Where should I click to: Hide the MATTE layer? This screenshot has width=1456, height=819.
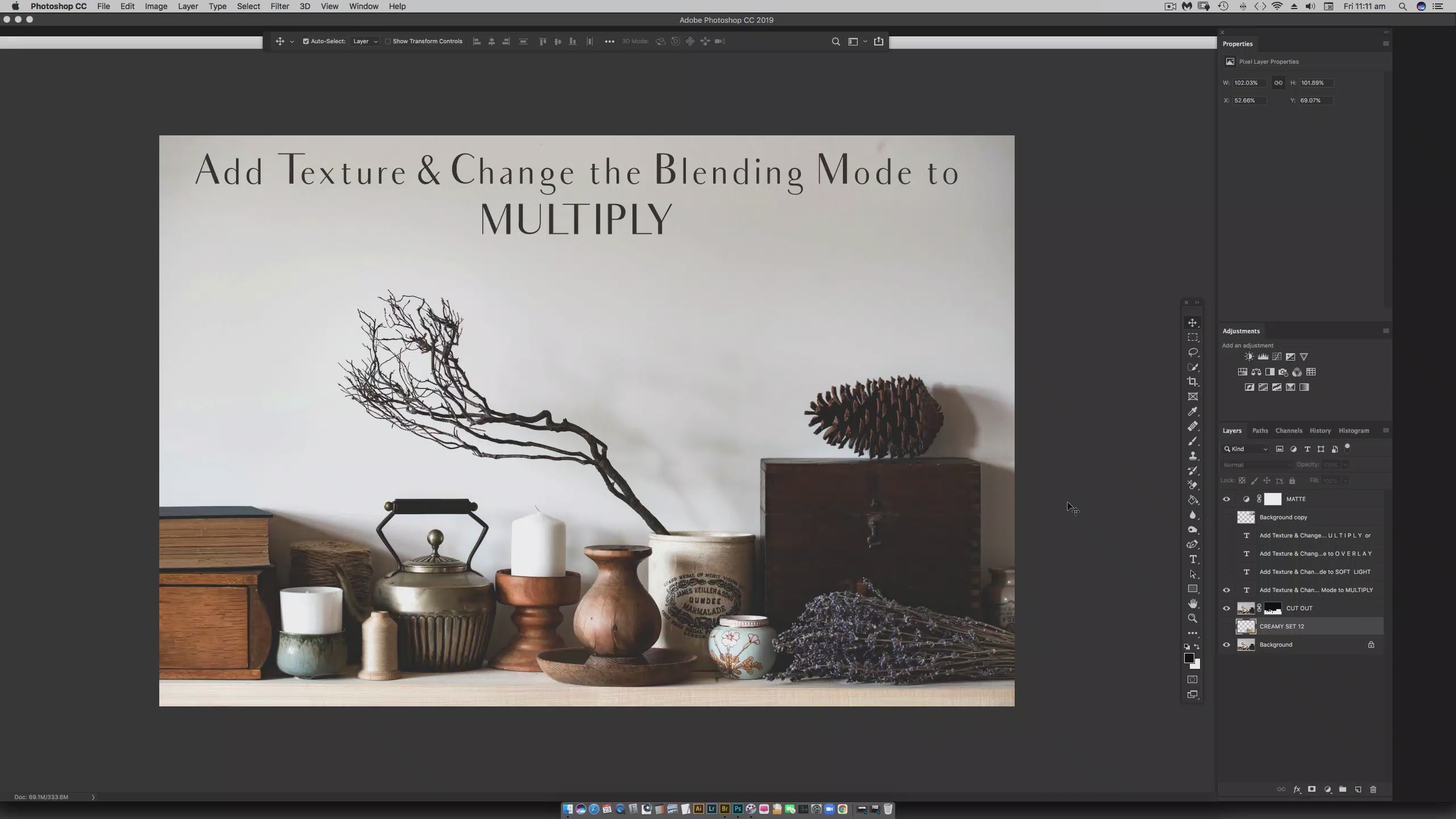pyautogui.click(x=1226, y=499)
